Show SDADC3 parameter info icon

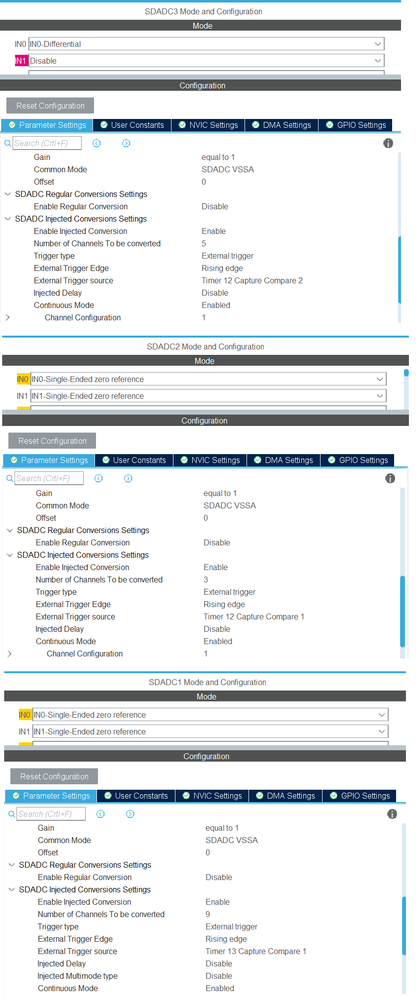[x=388, y=143]
